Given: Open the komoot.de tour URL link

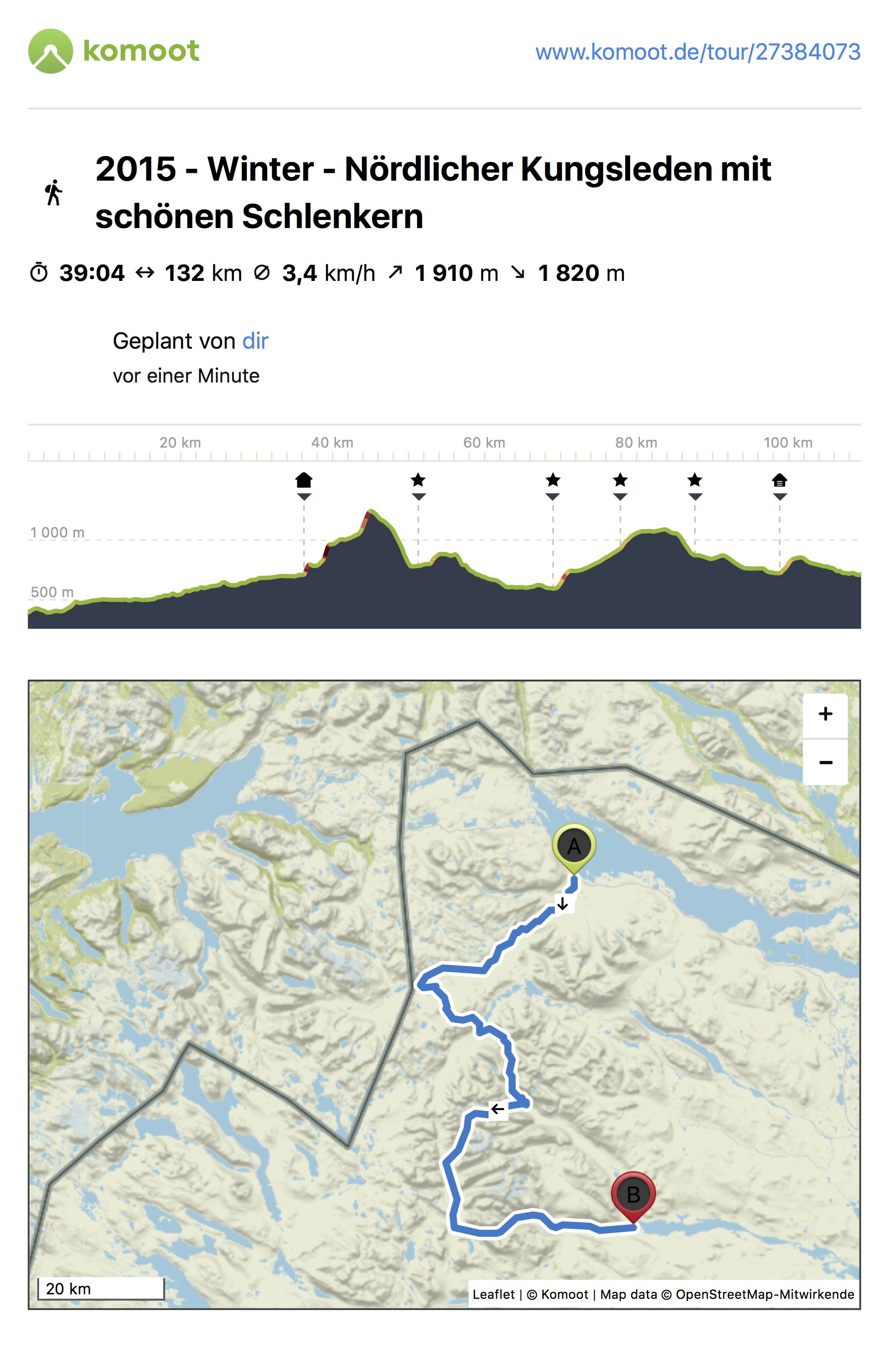Looking at the screenshot, I should [697, 52].
